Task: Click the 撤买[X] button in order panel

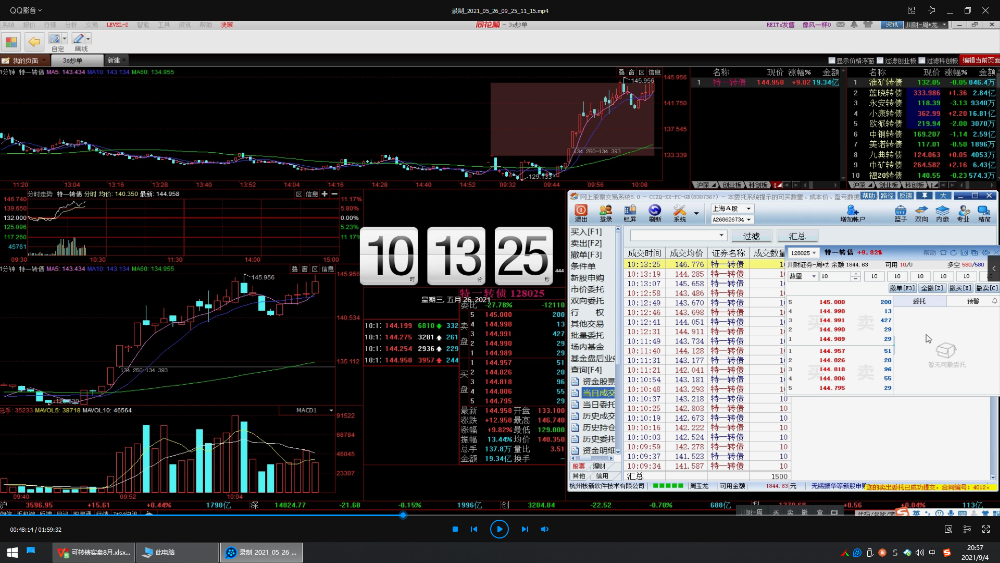Action: [x=960, y=288]
